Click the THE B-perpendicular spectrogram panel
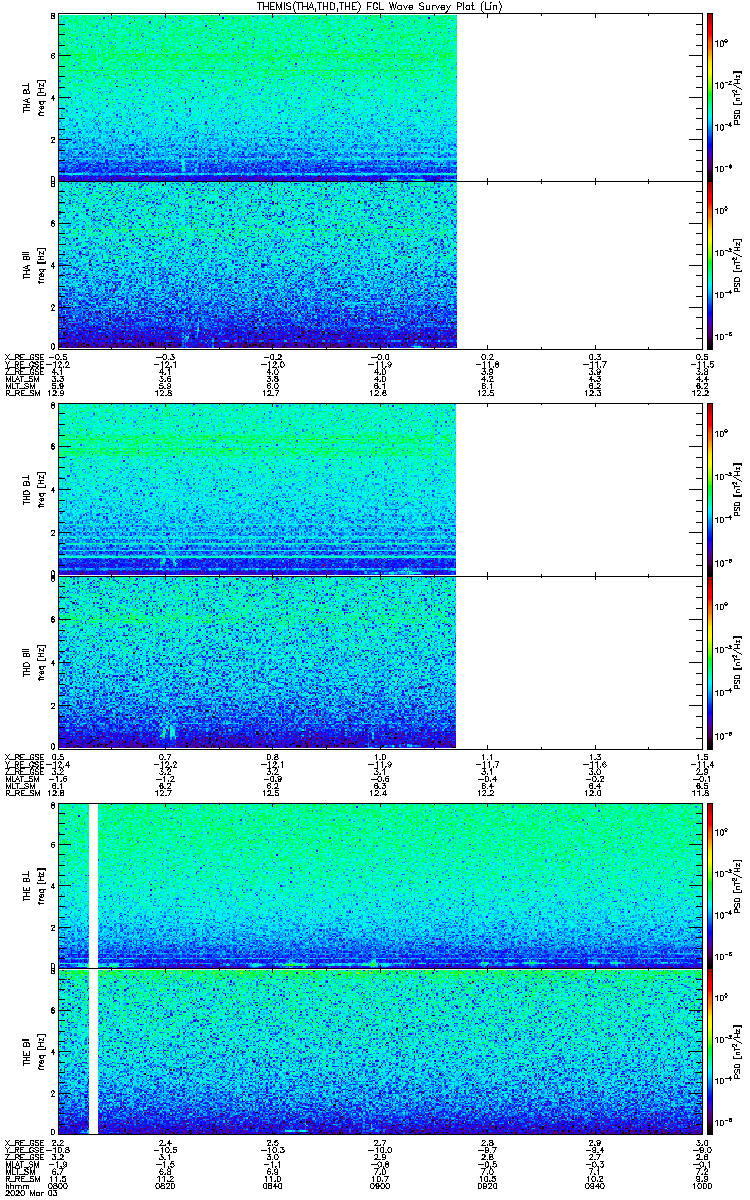The height and width of the screenshot is (1200, 750). tap(381, 886)
